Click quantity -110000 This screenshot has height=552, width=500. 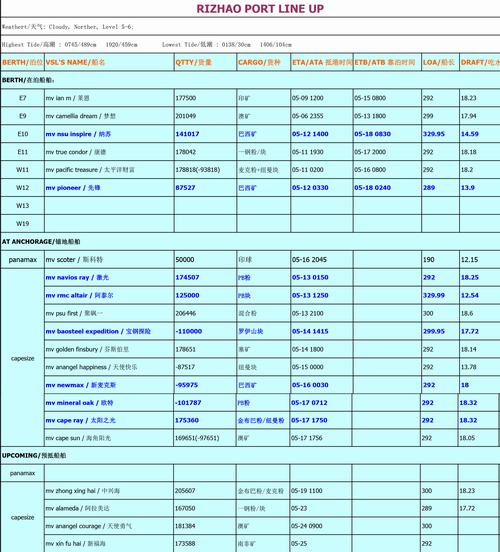coord(188,331)
